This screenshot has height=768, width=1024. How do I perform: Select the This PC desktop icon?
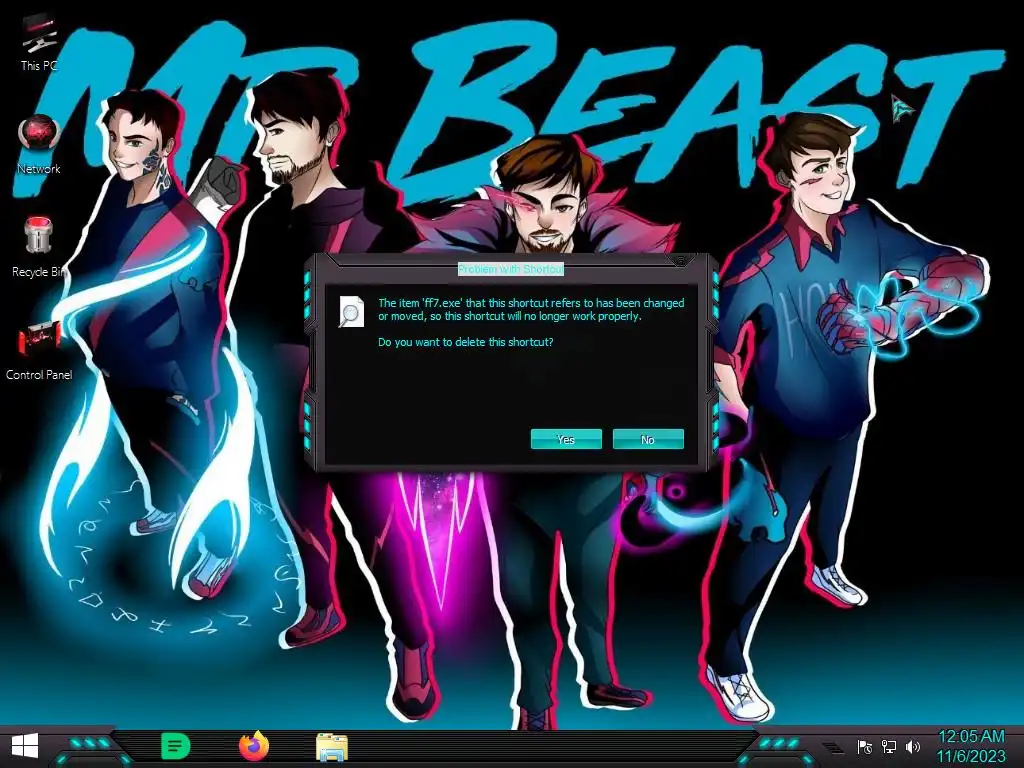click(x=39, y=42)
